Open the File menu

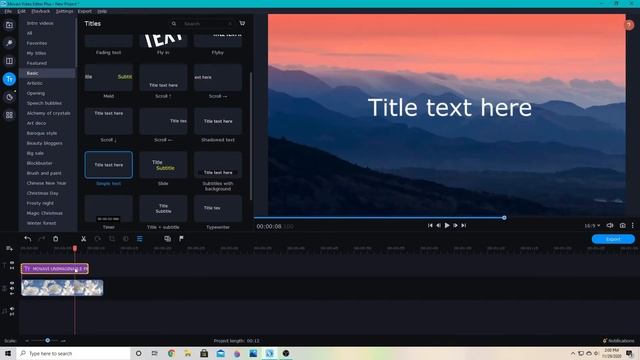(8, 11)
